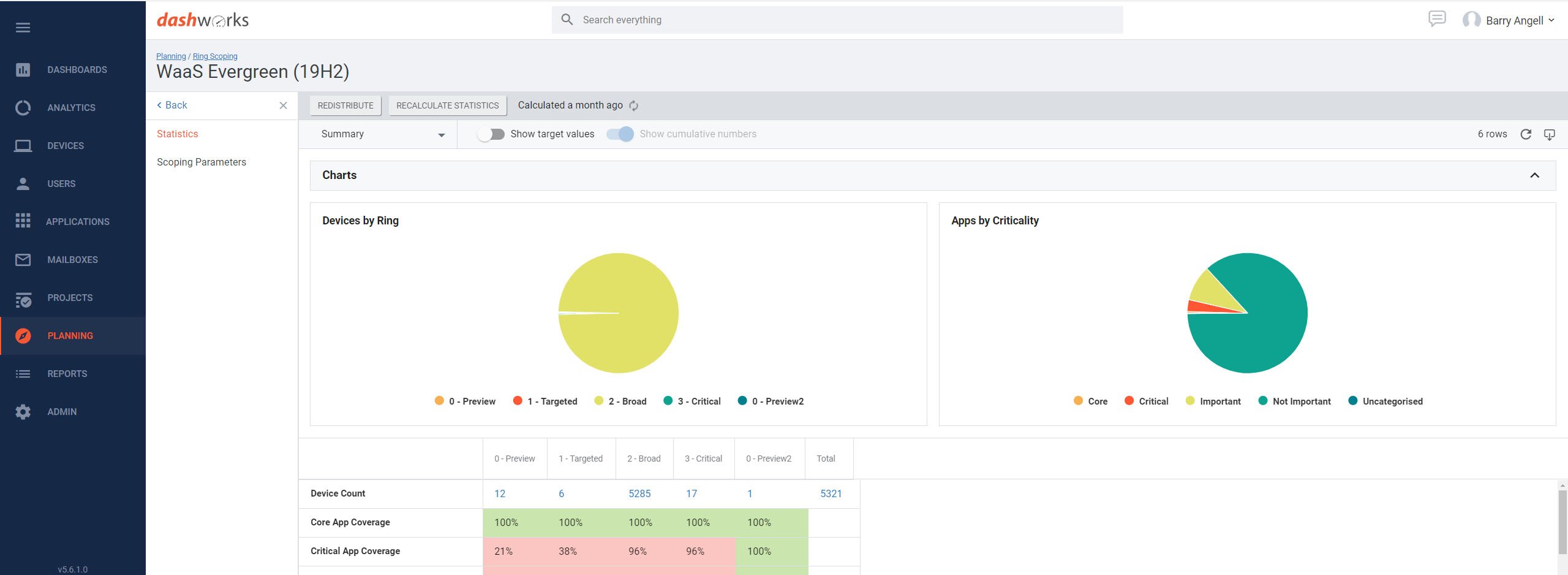This screenshot has height=575, width=1568.
Task: Click the Users sidebar icon
Action: 23,183
